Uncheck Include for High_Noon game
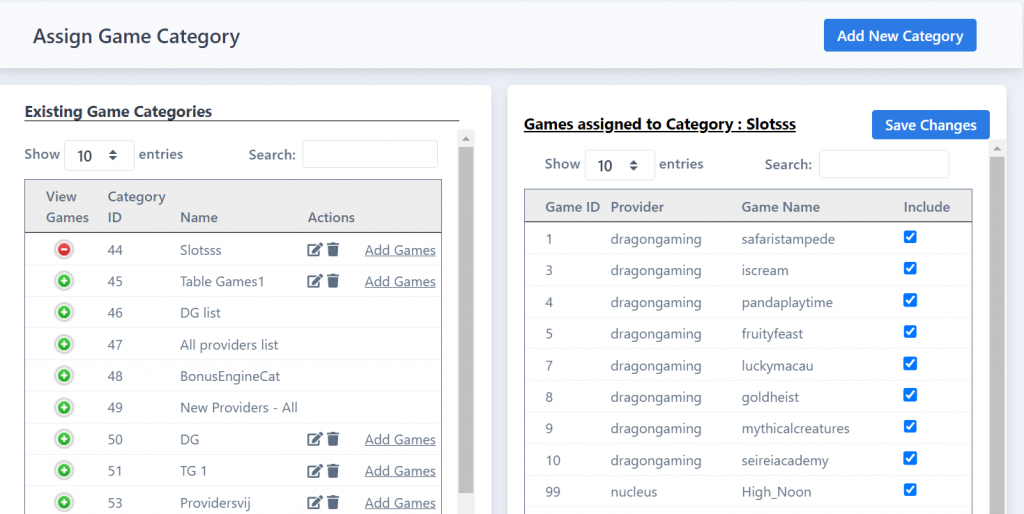Image resolution: width=1024 pixels, height=514 pixels. tap(910, 490)
